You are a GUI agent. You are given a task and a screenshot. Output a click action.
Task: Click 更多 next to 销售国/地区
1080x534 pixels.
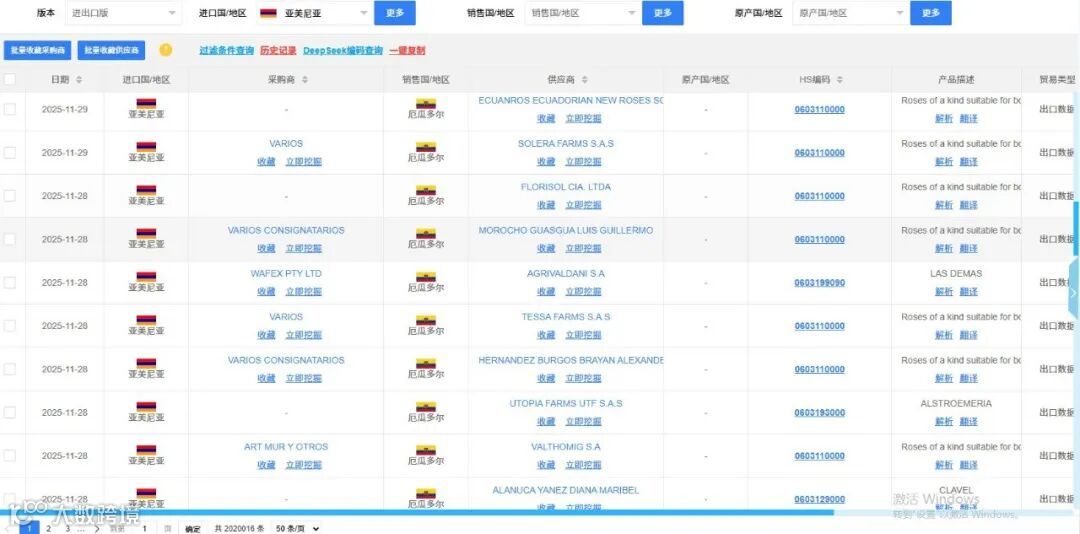point(663,13)
